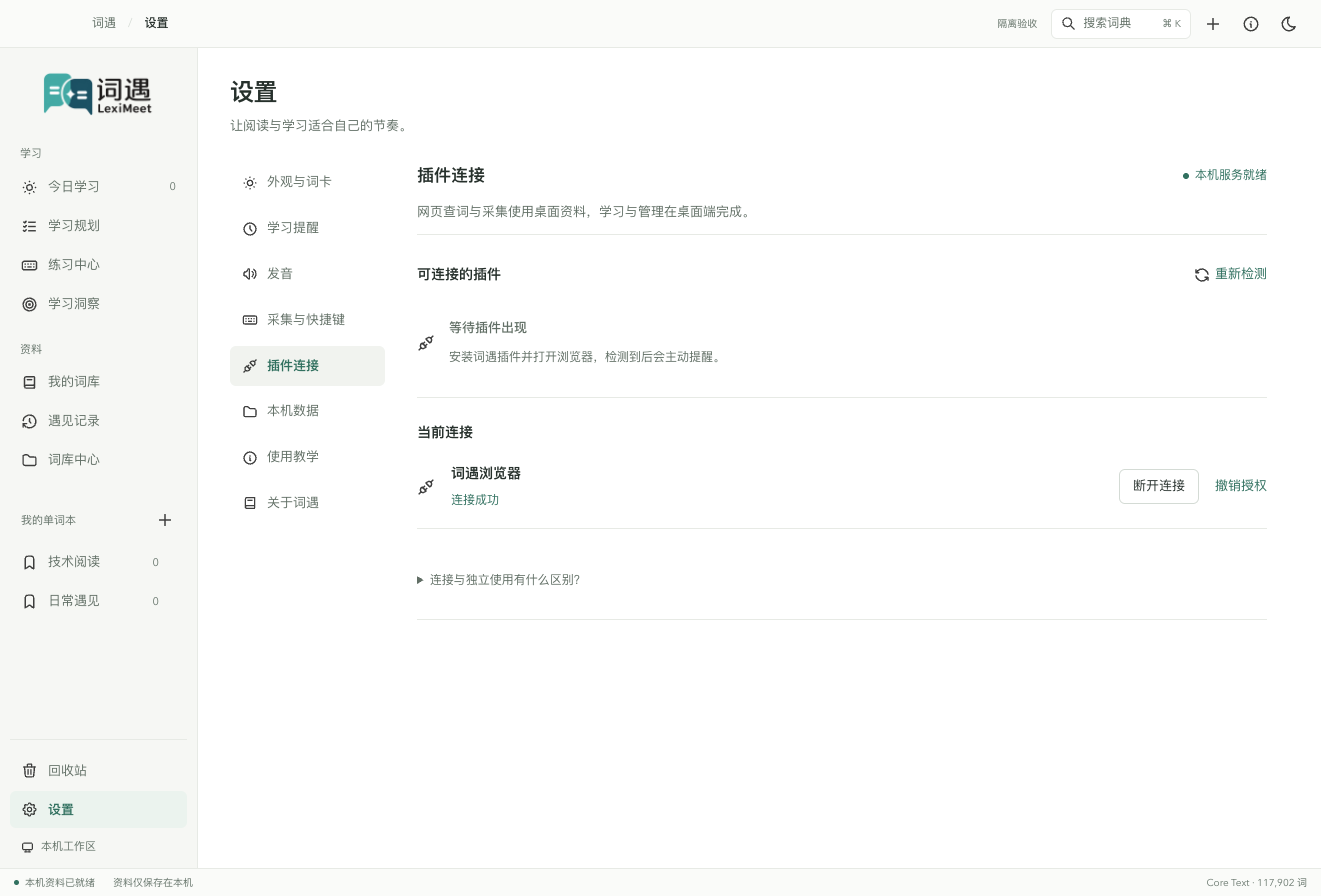This screenshot has height=896, width=1321.
Task: Click the 采集与快捷键 keyboard icon
Action: point(250,320)
